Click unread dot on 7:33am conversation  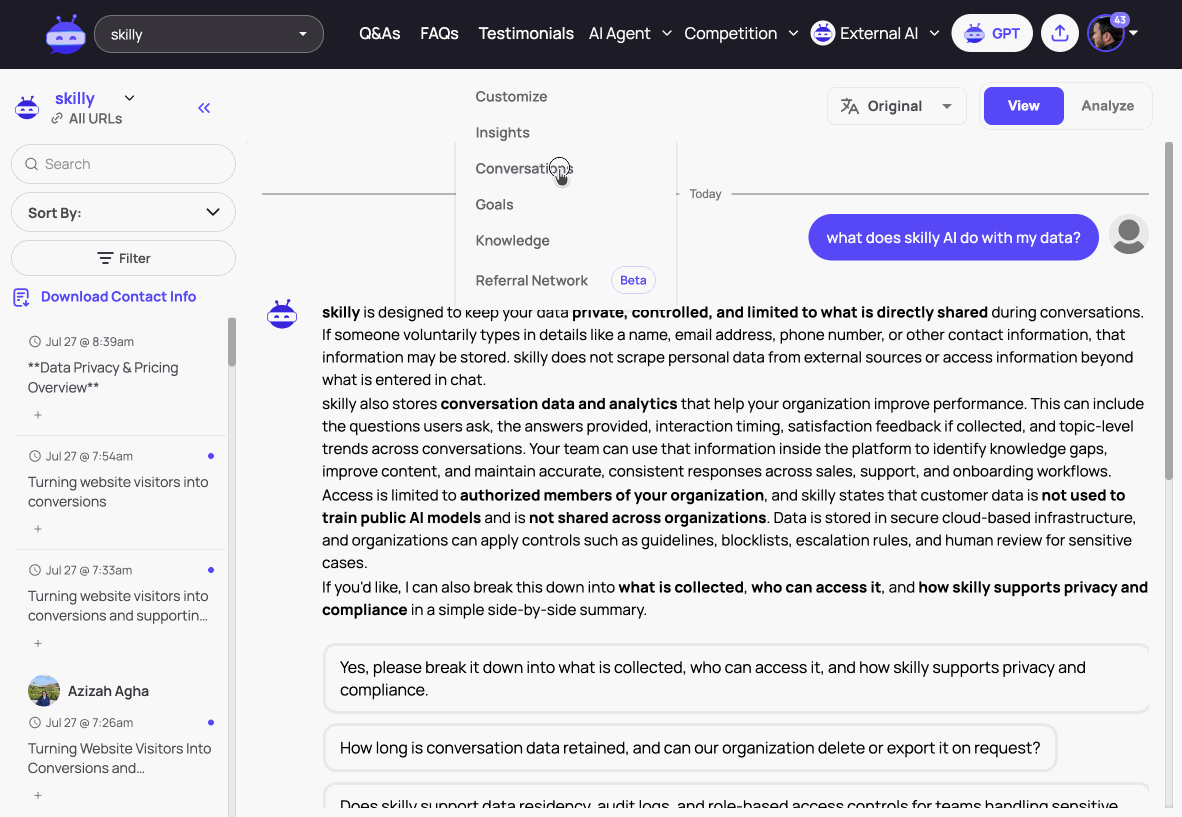[x=211, y=571]
